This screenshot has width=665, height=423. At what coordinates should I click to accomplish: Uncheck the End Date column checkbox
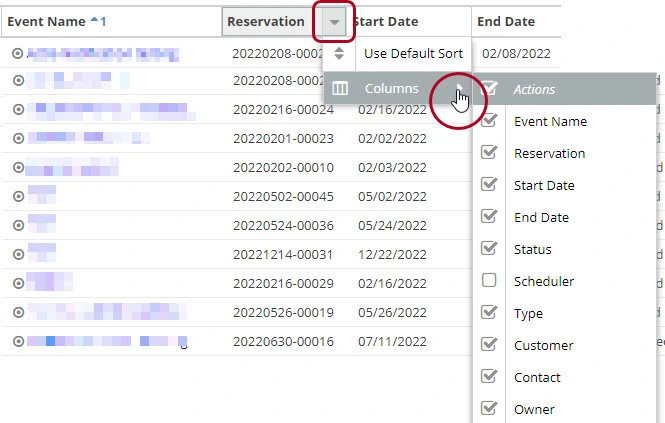click(x=489, y=216)
